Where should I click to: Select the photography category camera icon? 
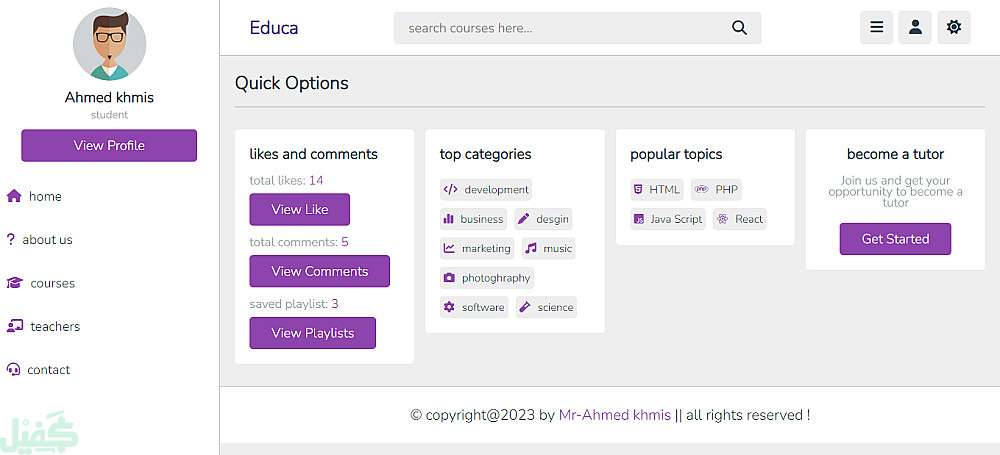[x=449, y=278]
